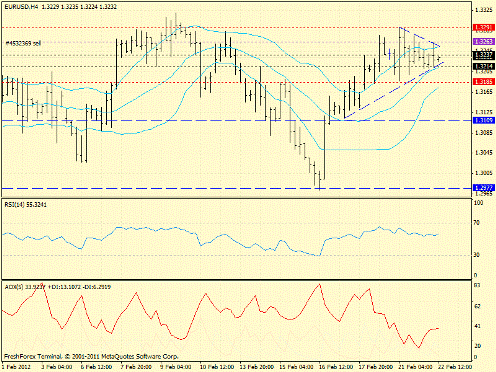Click the 1.3165 price axis label
496x372 pixels.
pyautogui.click(x=483, y=92)
